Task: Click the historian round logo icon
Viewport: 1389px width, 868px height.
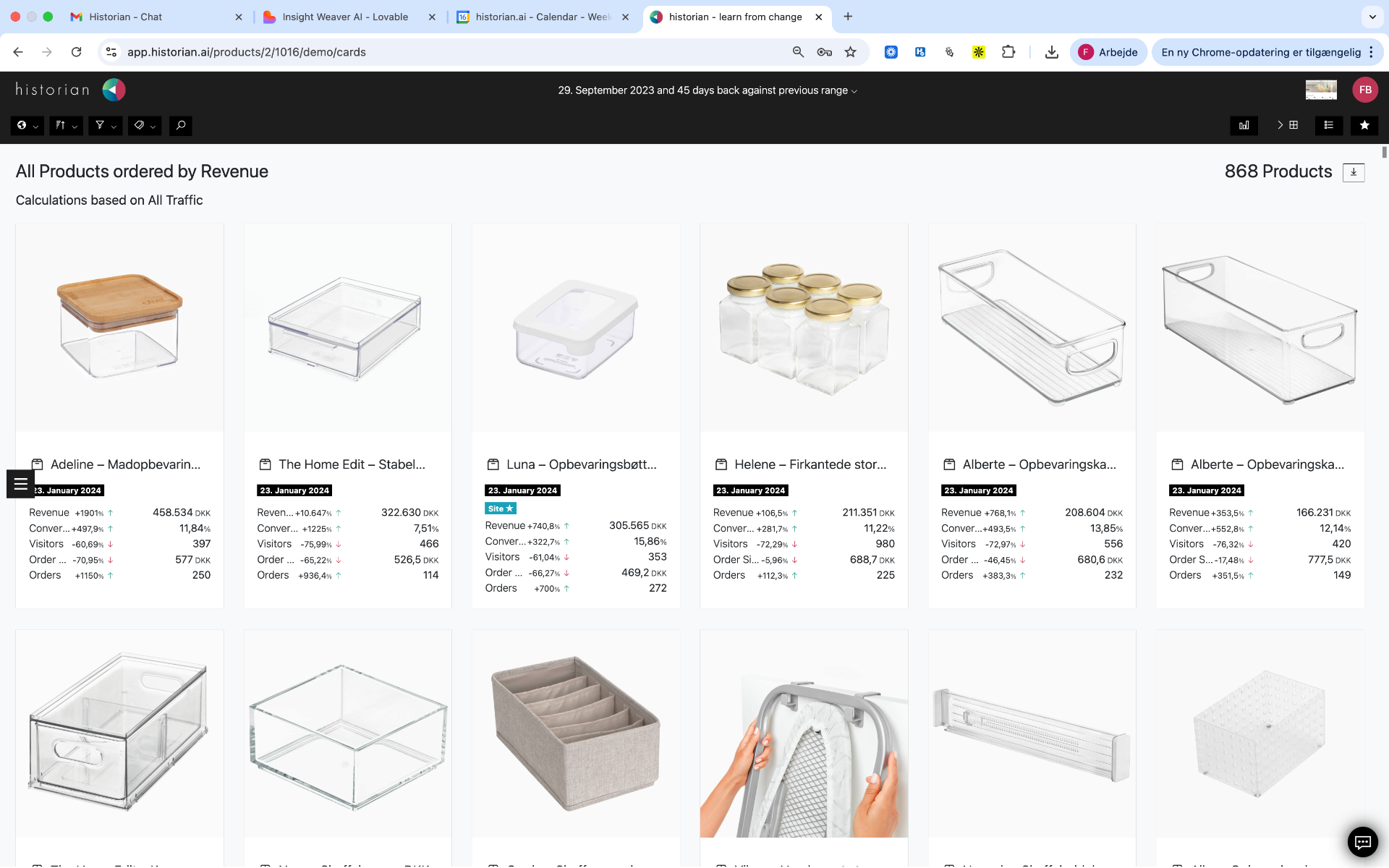Action: tap(114, 90)
